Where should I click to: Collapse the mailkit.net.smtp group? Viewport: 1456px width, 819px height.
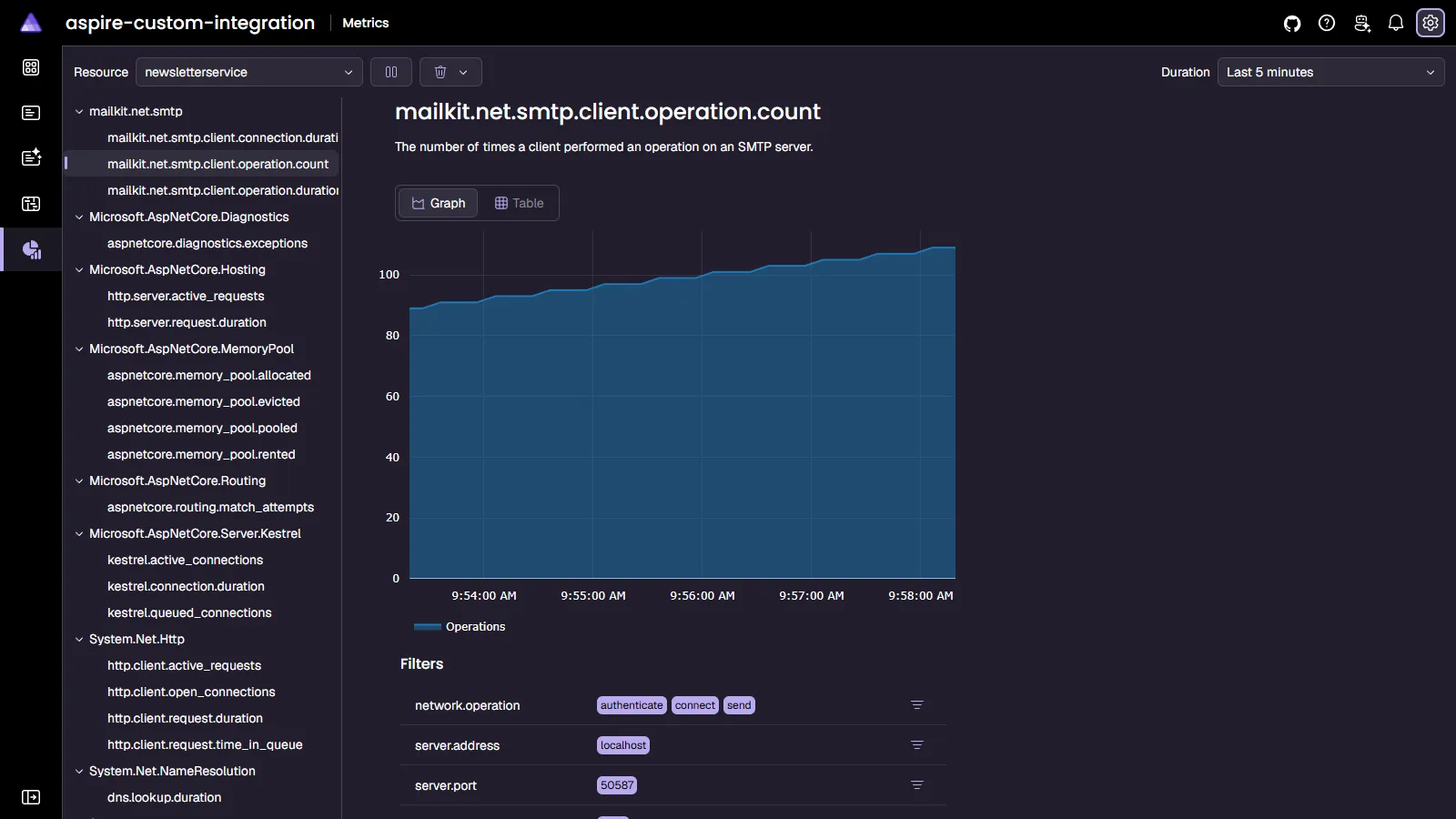point(79,111)
